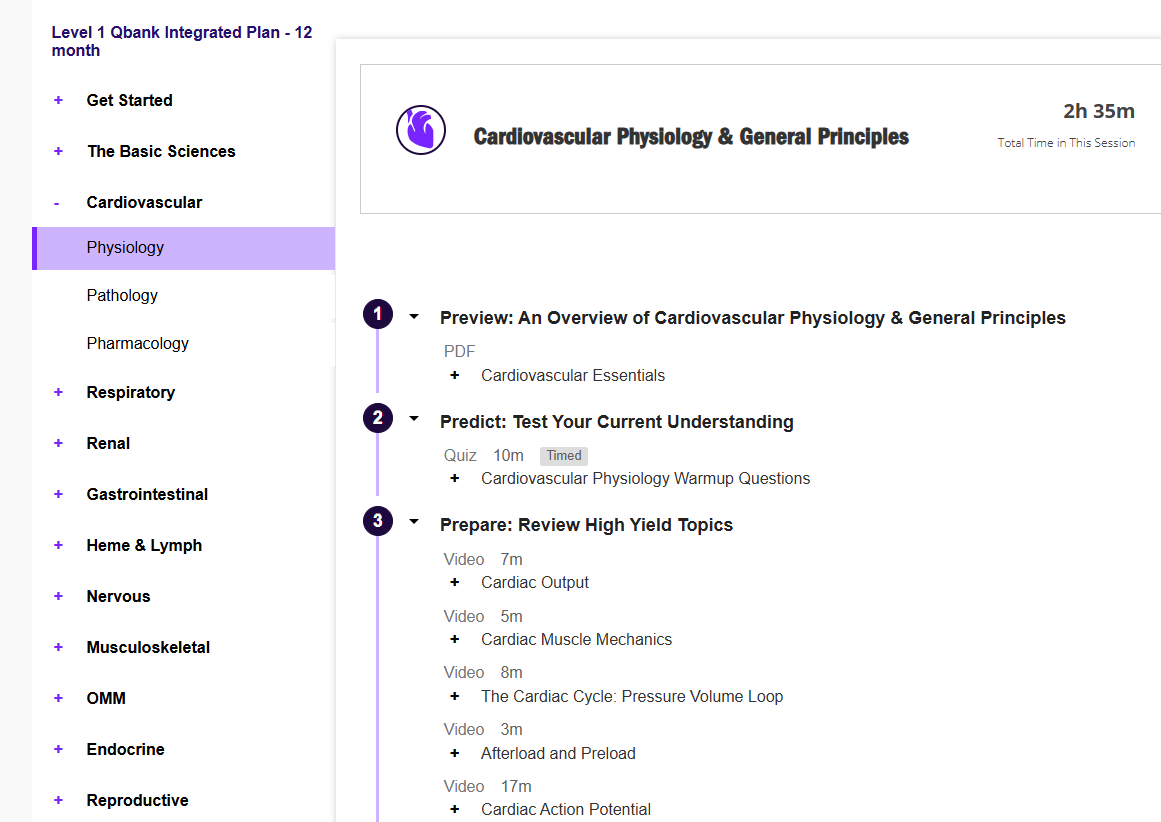1161x822 pixels.
Task: Open The Cardiac Cycle: Pressure Volume Loop
Action: 631,697
